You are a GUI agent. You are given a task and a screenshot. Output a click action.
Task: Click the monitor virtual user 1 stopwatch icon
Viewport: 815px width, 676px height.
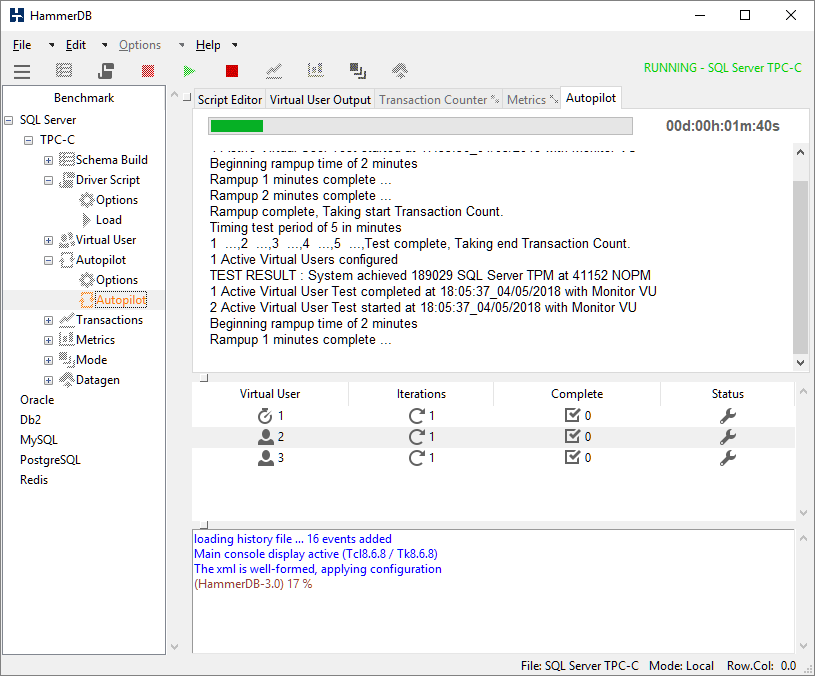(x=265, y=416)
